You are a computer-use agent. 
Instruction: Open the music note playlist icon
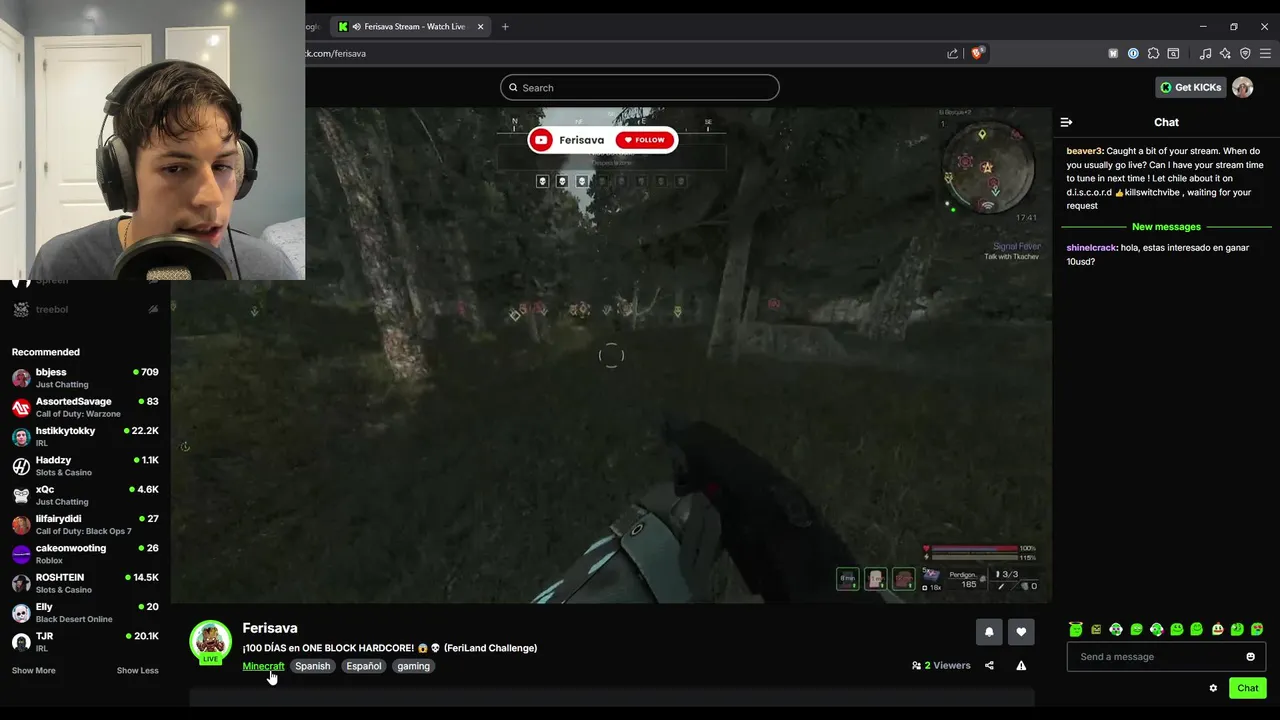pyautogui.click(x=1205, y=53)
